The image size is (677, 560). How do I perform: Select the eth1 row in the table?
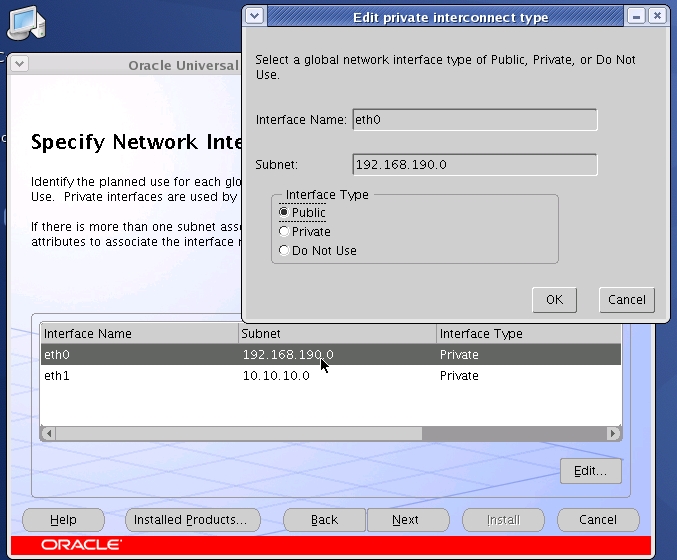331,376
